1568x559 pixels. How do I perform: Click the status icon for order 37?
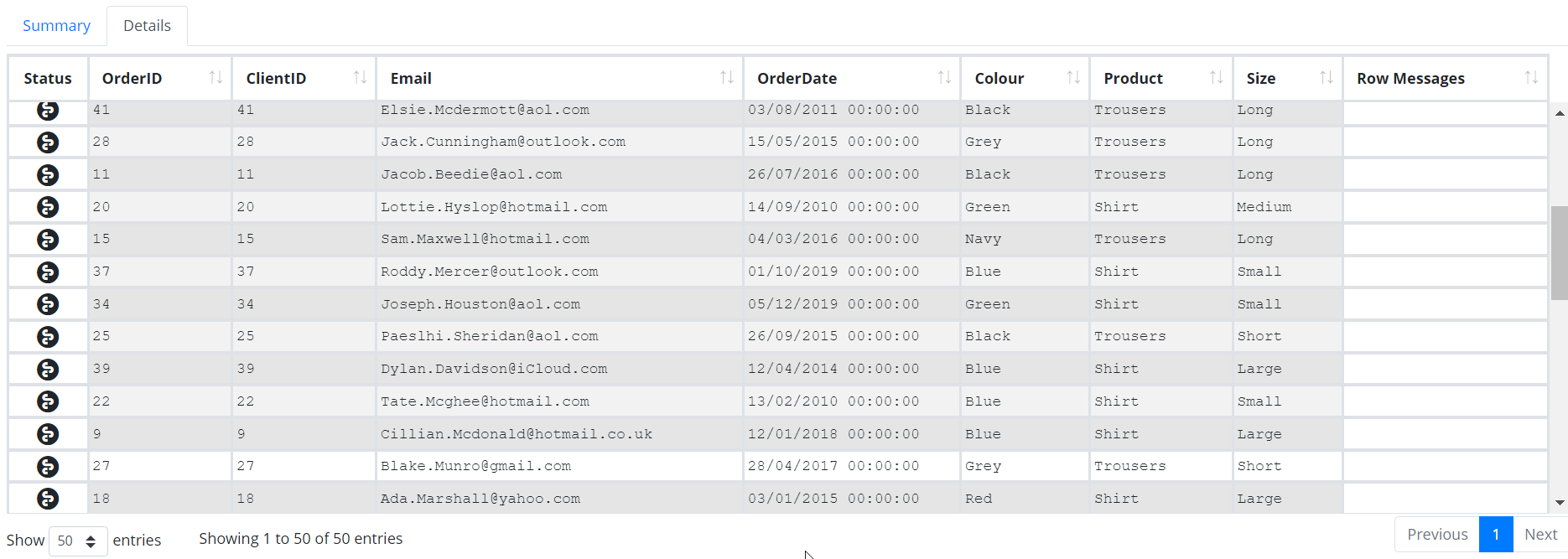pyautogui.click(x=48, y=272)
